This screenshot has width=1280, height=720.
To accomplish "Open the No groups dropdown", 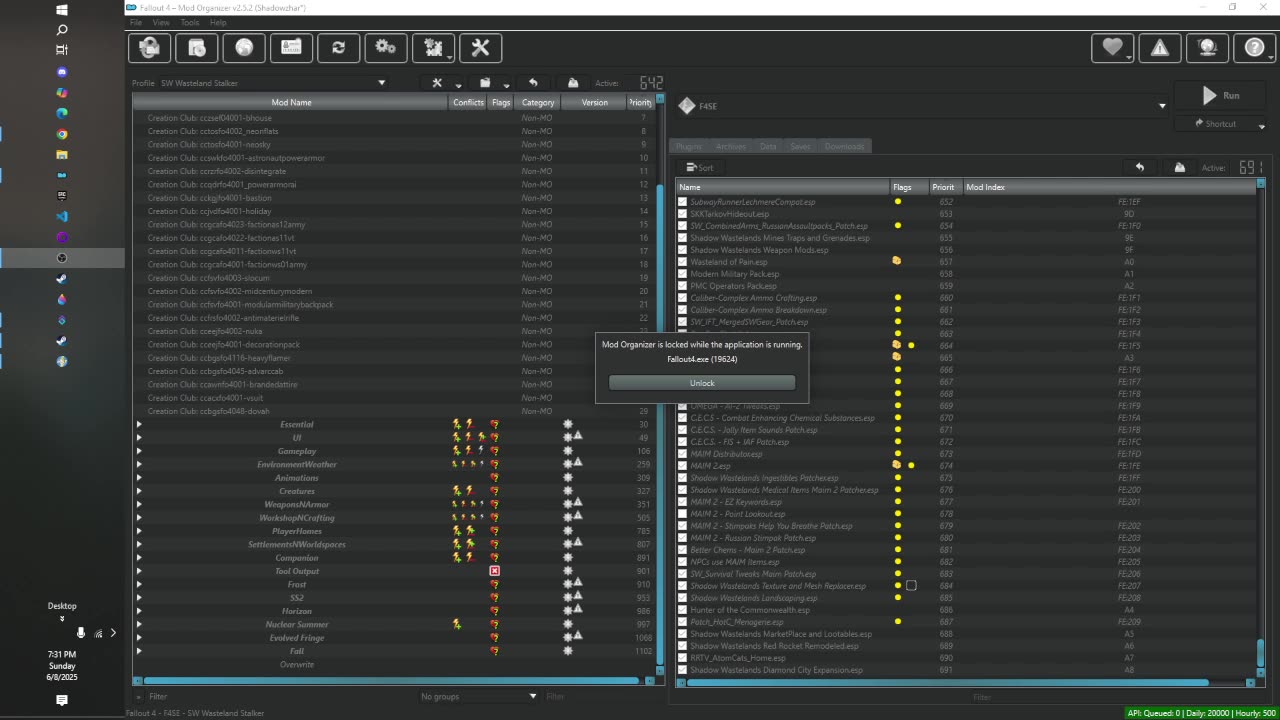I will click(x=479, y=696).
